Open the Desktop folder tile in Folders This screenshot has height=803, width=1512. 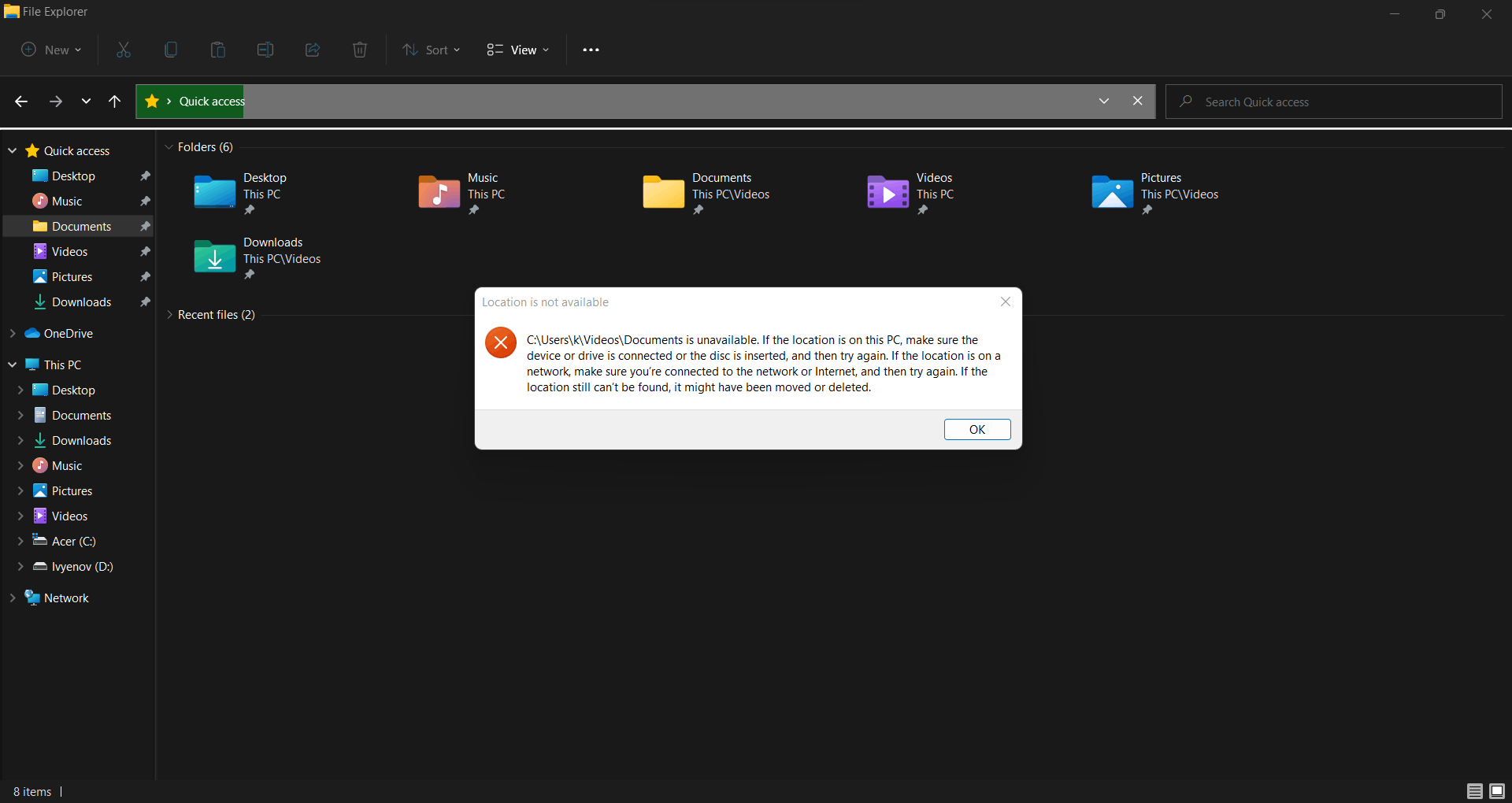(x=241, y=193)
